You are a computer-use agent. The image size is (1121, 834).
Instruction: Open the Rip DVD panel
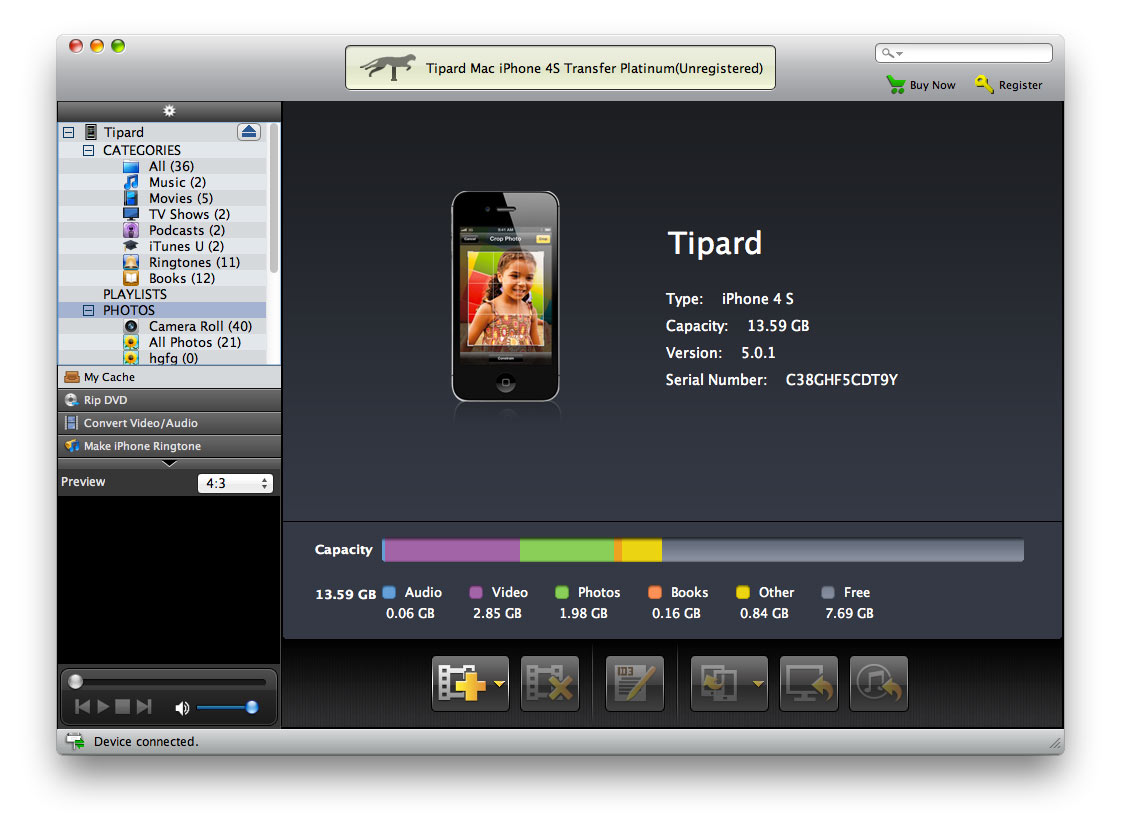click(x=169, y=399)
